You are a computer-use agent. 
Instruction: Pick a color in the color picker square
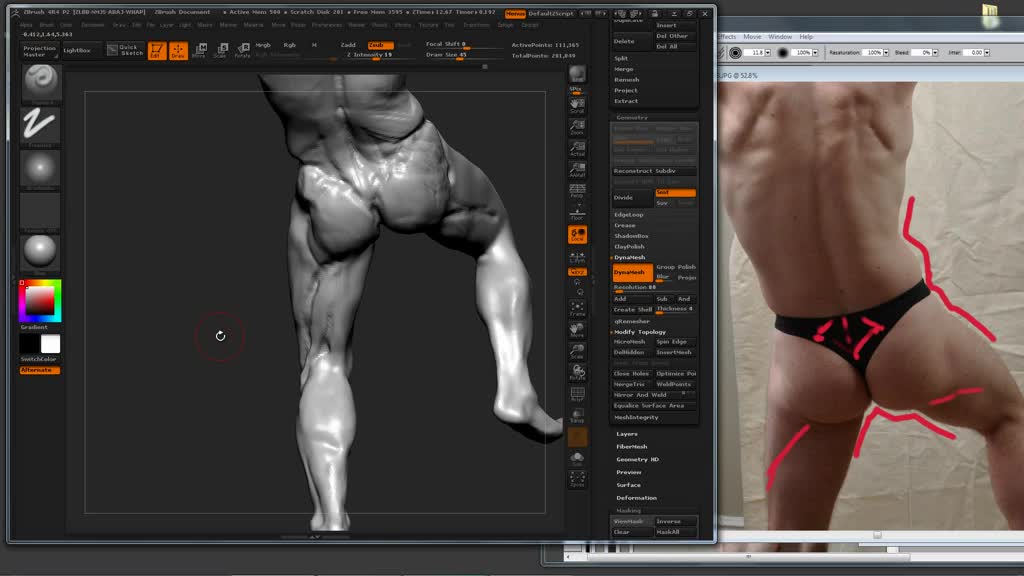pos(39,300)
